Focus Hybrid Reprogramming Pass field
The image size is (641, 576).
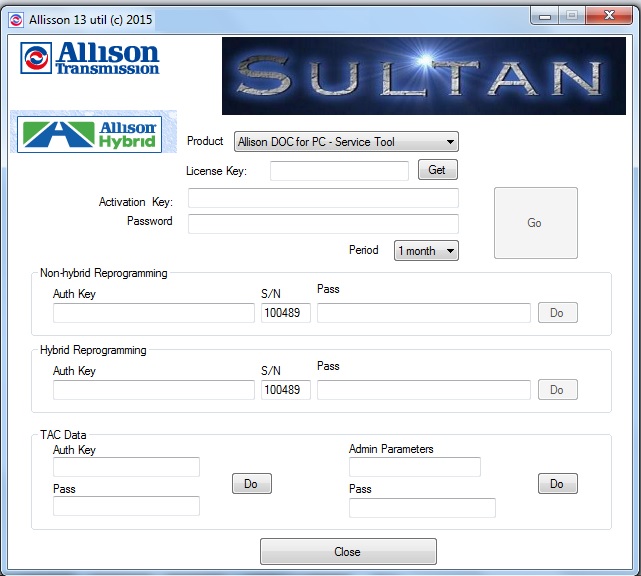tap(424, 390)
